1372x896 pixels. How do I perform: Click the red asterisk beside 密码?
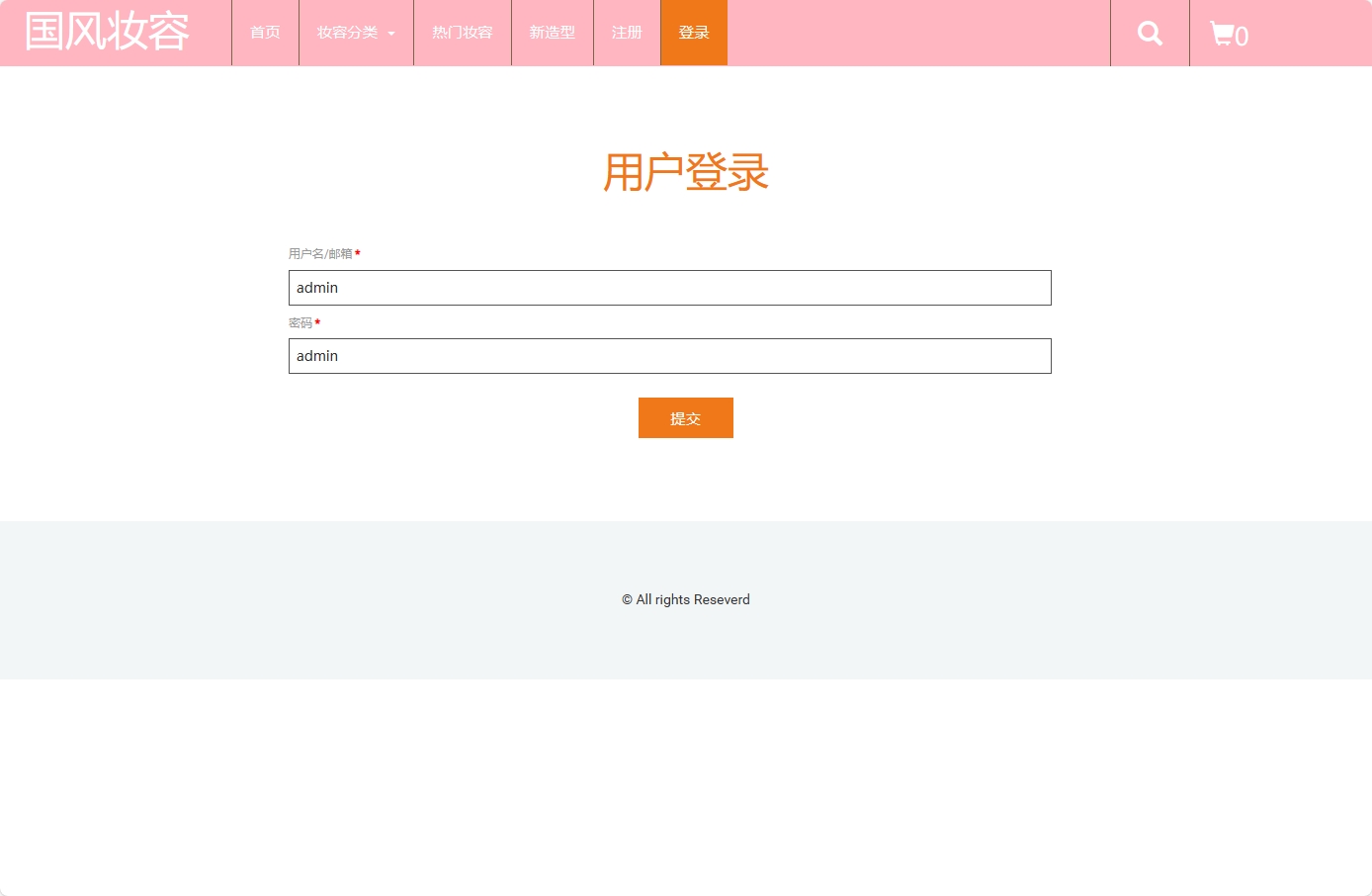pyautogui.click(x=317, y=322)
